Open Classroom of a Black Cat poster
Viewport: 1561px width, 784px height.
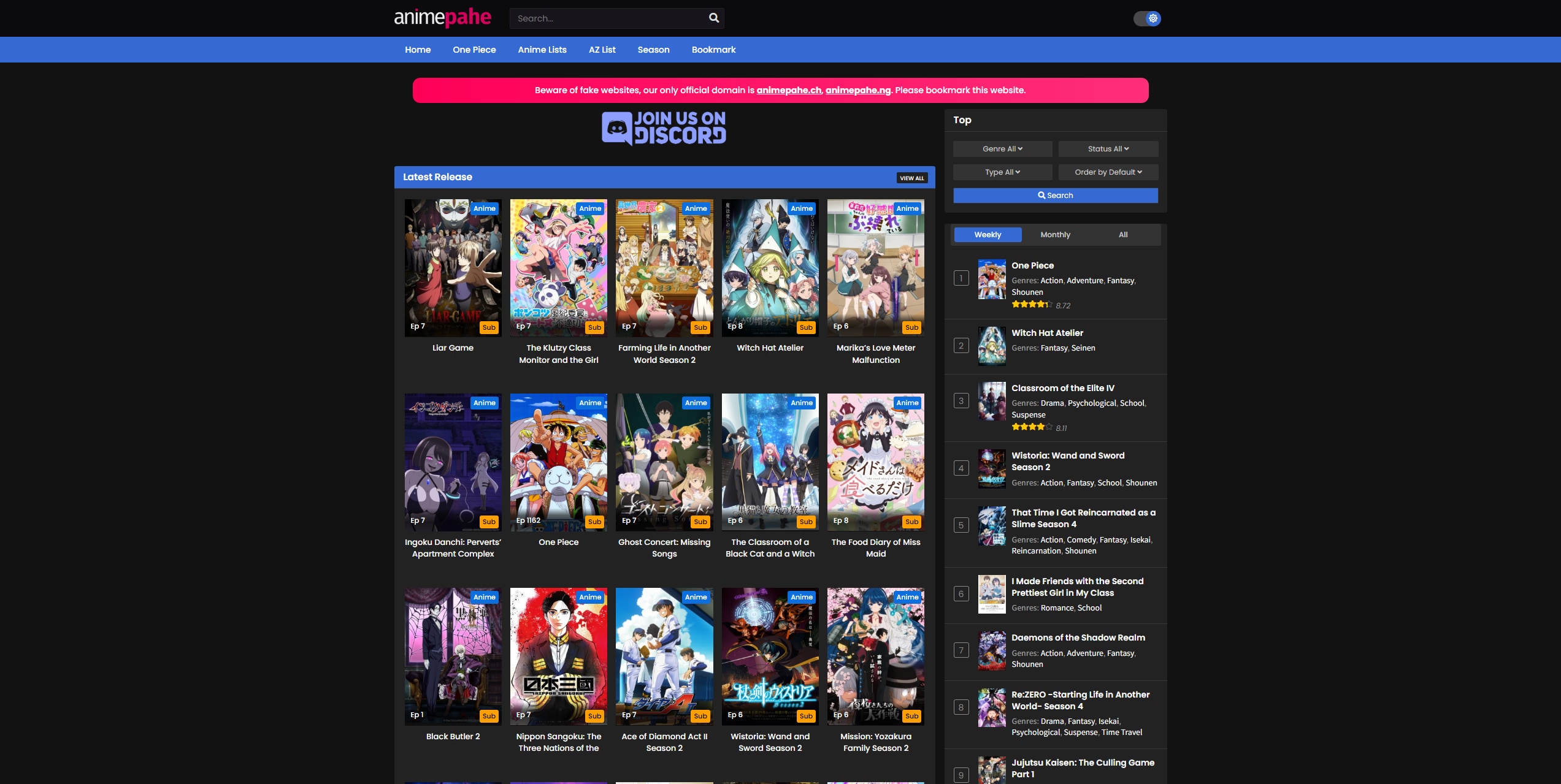[770, 462]
